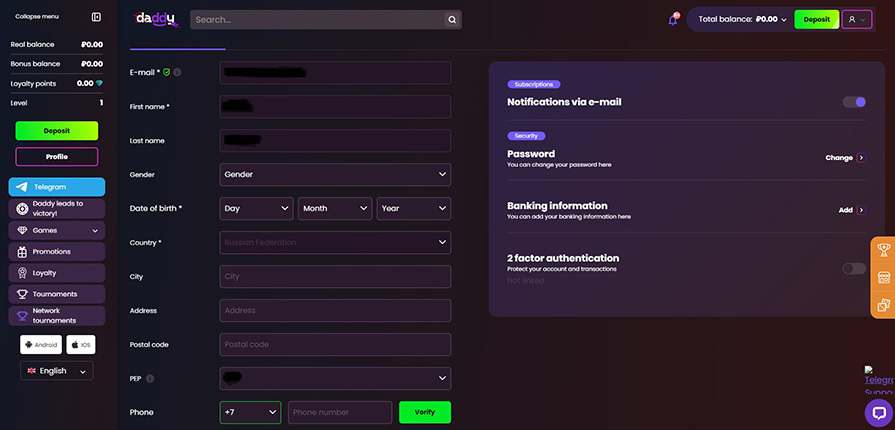Open the +7 phone code dropdown
895x430 pixels.
point(250,412)
